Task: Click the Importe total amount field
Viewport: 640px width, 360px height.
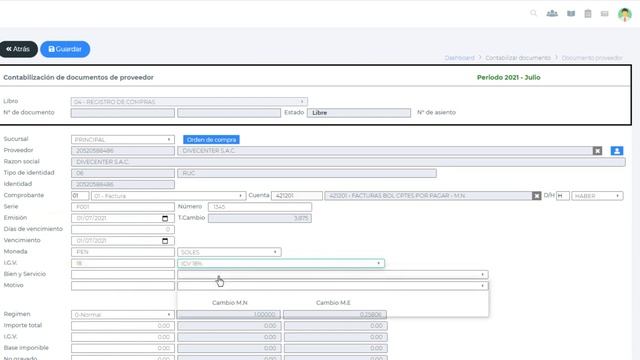Action: 122,326
